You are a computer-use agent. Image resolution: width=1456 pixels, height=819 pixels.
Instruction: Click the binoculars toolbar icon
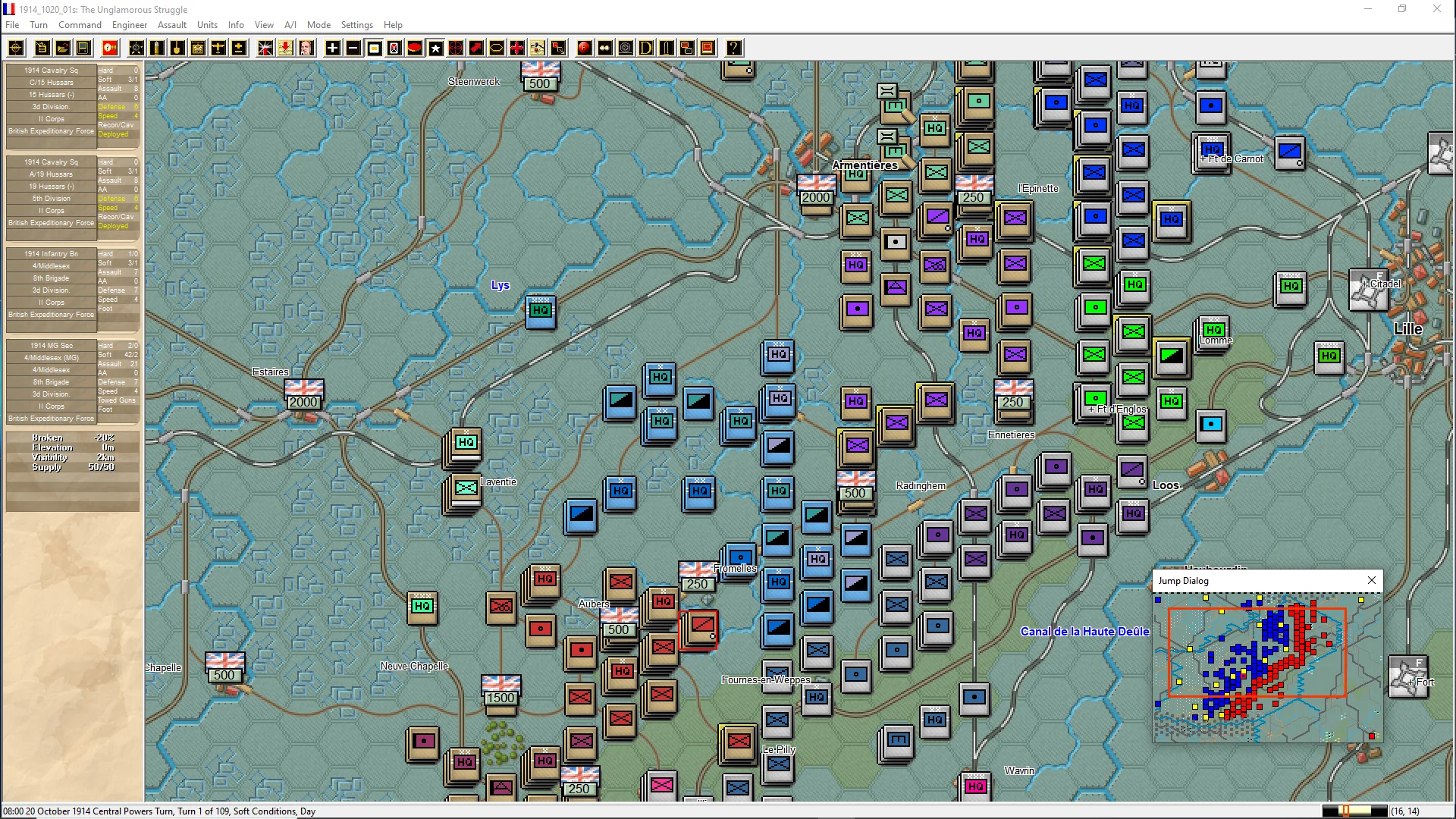(604, 49)
